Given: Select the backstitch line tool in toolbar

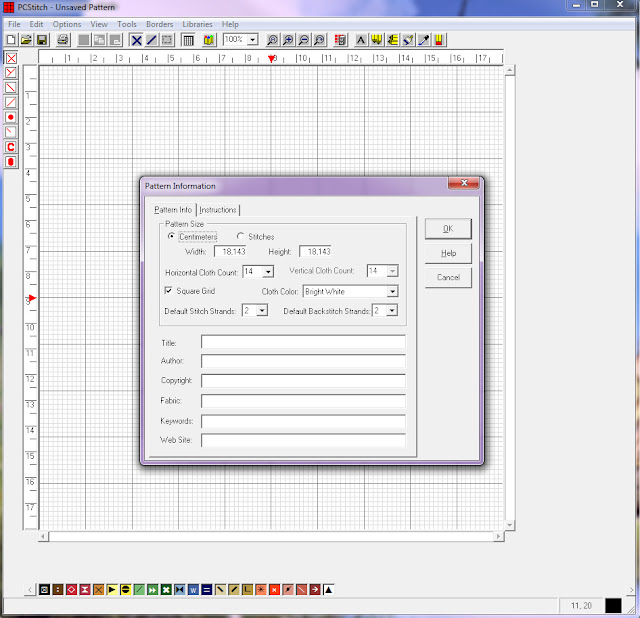Looking at the screenshot, I should 152,40.
